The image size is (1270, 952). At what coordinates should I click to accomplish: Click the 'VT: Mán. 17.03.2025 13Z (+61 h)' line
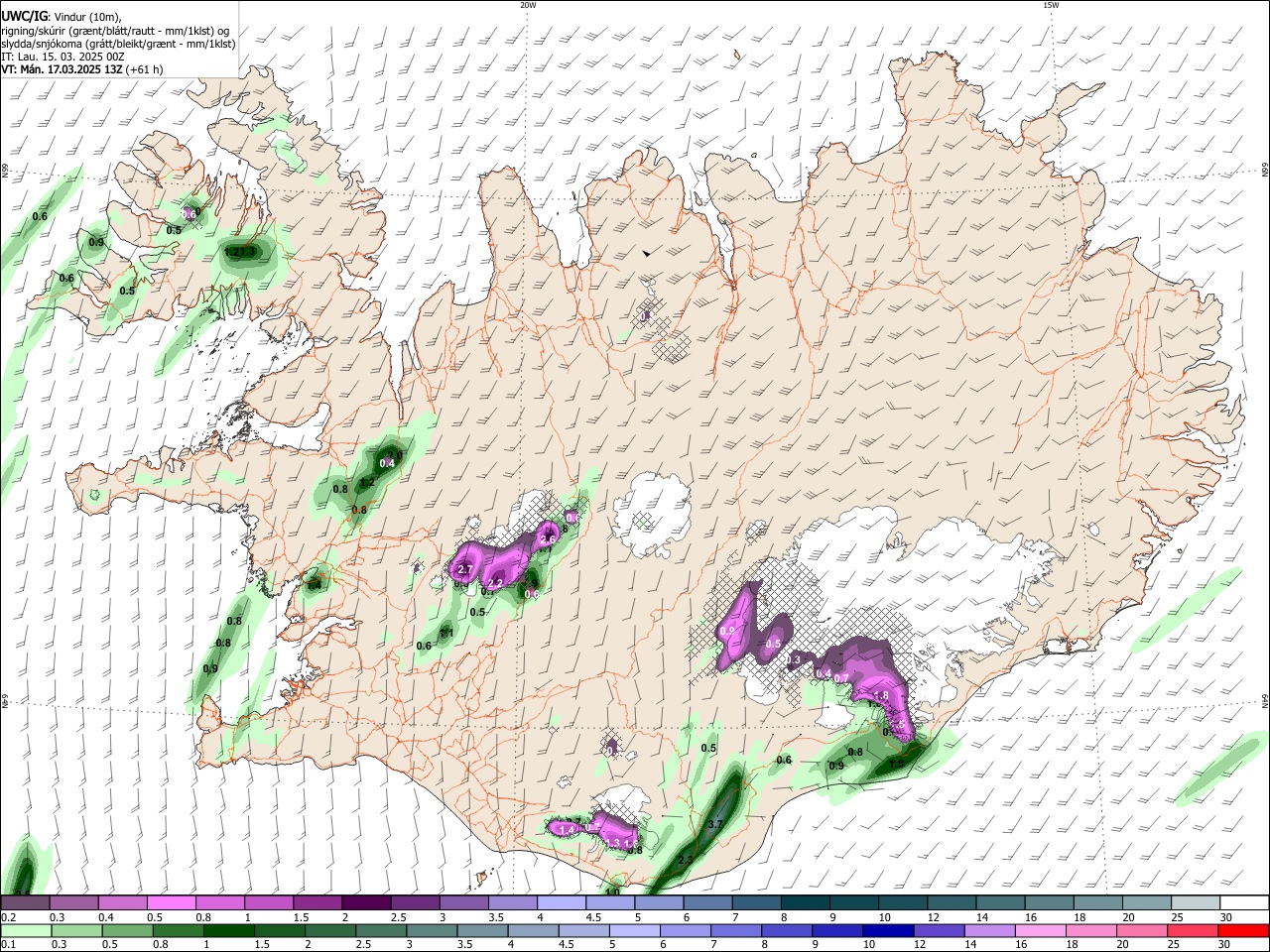tap(82, 69)
